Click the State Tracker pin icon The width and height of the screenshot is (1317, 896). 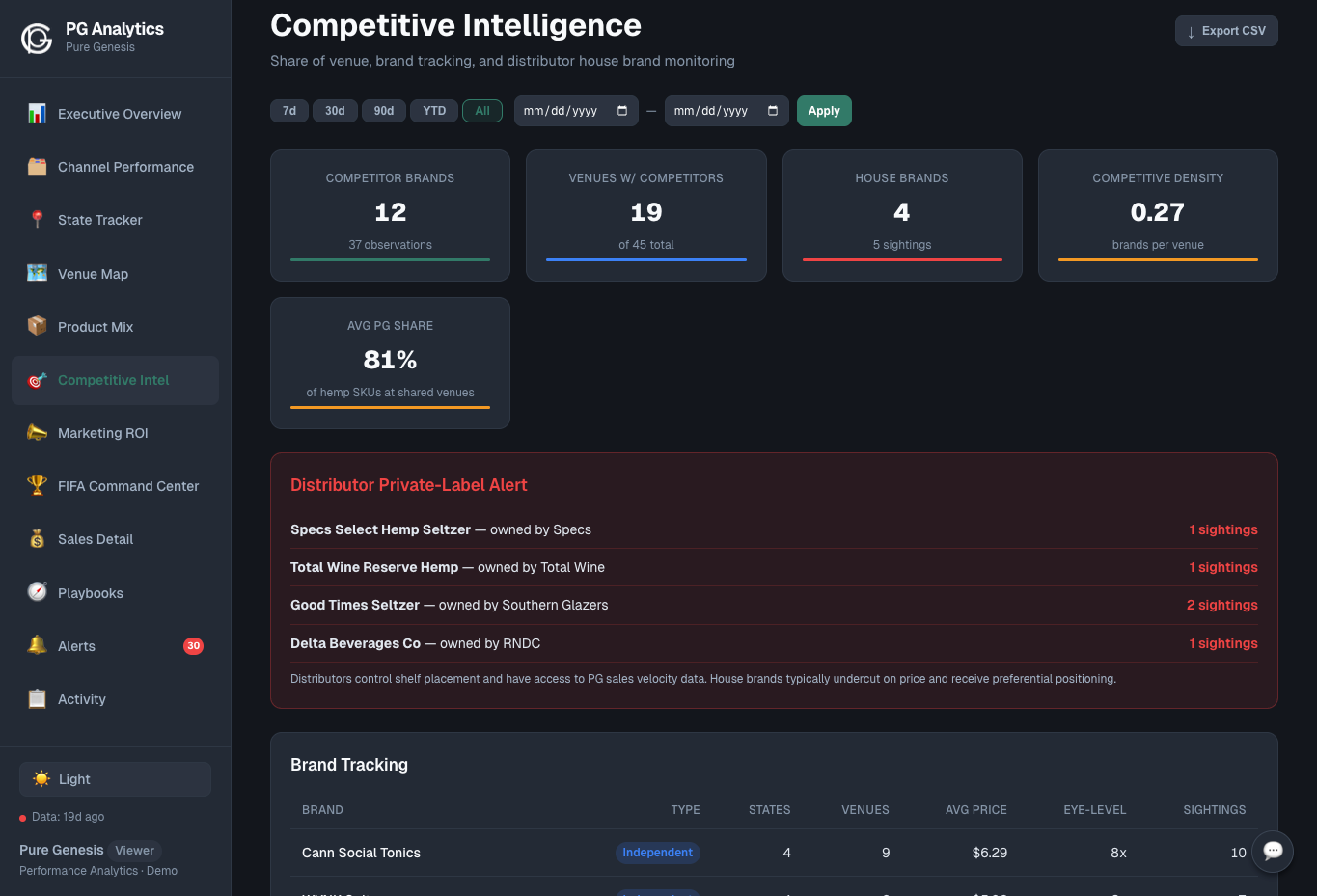(x=36, y=220)
